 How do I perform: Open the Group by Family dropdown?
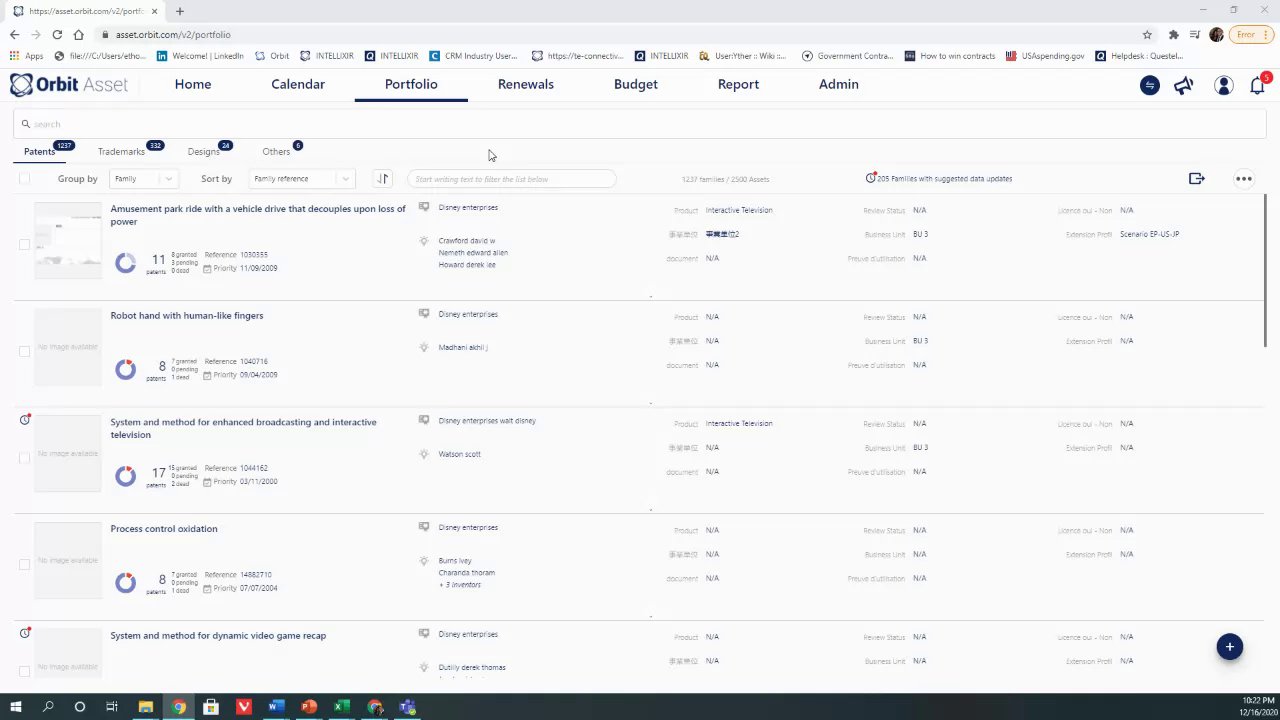(x=143, y=179)
